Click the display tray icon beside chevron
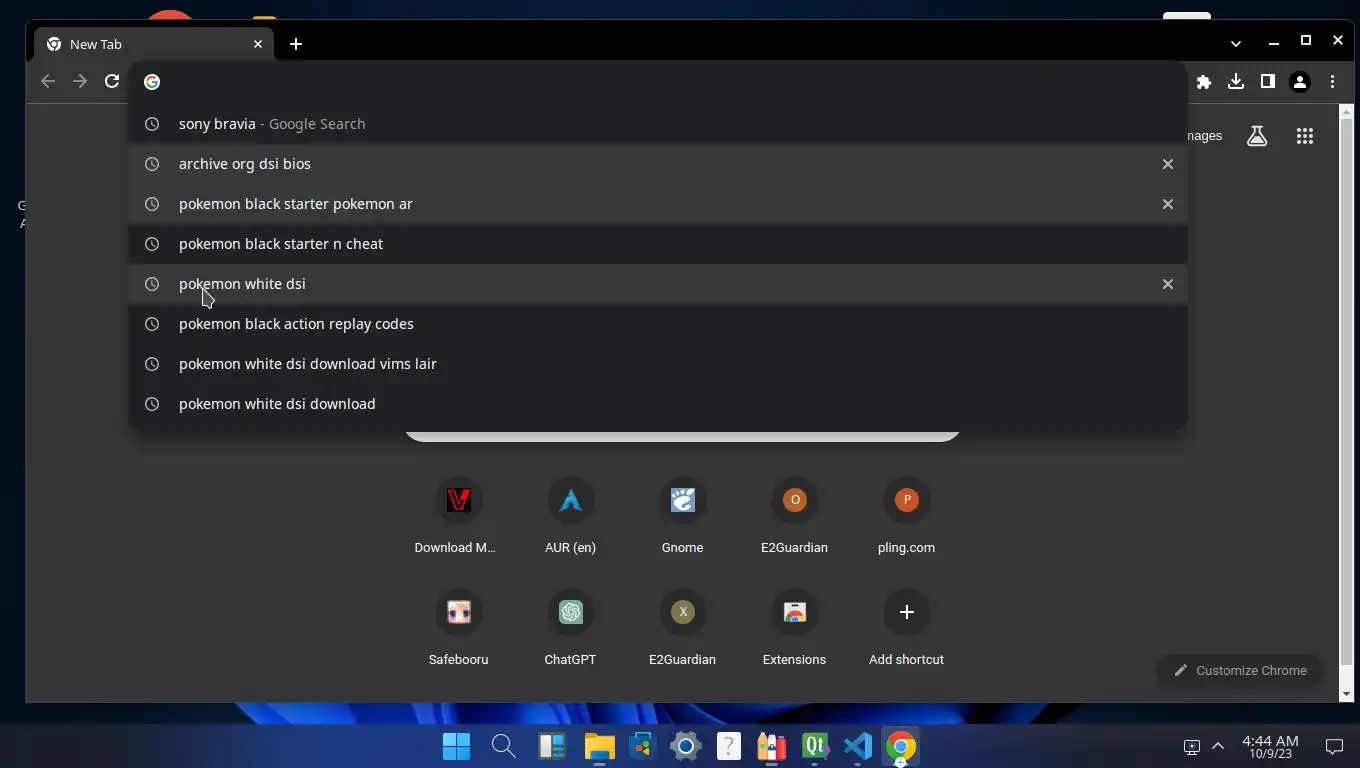The width and height of the screenshot is (1360, 768). (1192, 746)
